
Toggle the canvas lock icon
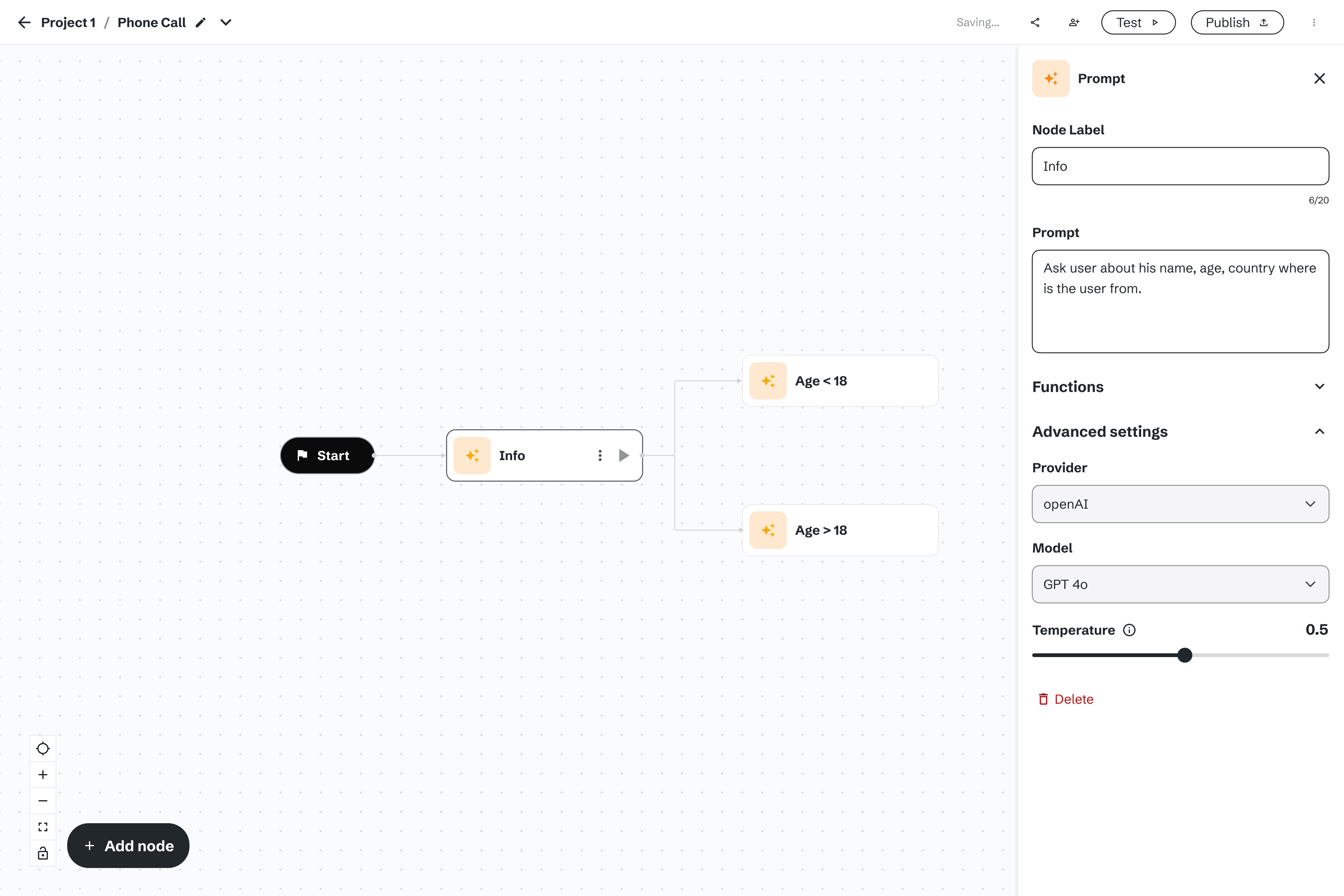(x=43, y=854)
